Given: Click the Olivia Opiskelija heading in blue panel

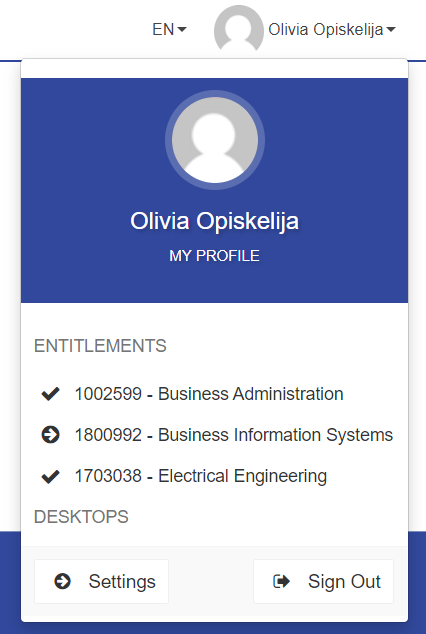Looking at the screenshot, I should click(x=215, y=221).
